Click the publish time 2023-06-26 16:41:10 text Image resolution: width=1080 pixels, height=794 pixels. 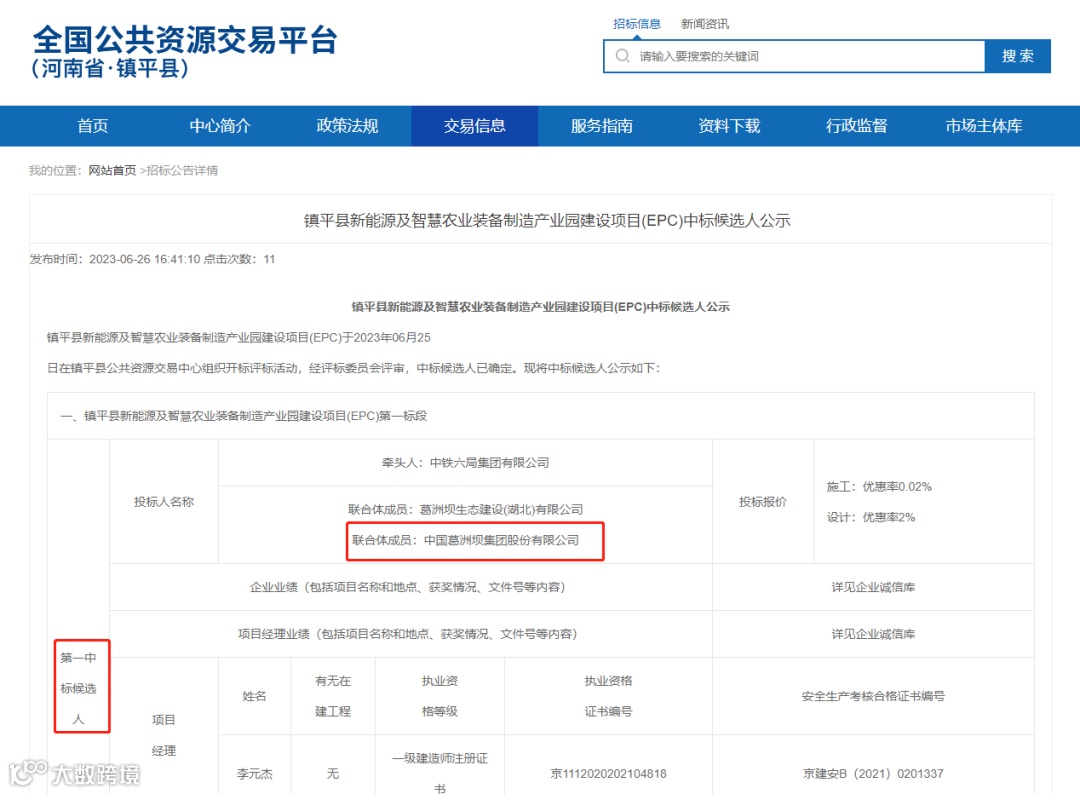coord(145,259)
